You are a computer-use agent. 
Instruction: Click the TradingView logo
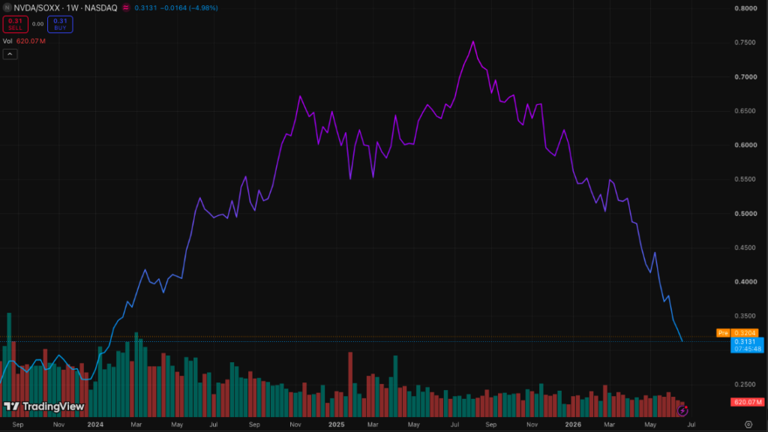pyautogui.click(x=44, y=407)
